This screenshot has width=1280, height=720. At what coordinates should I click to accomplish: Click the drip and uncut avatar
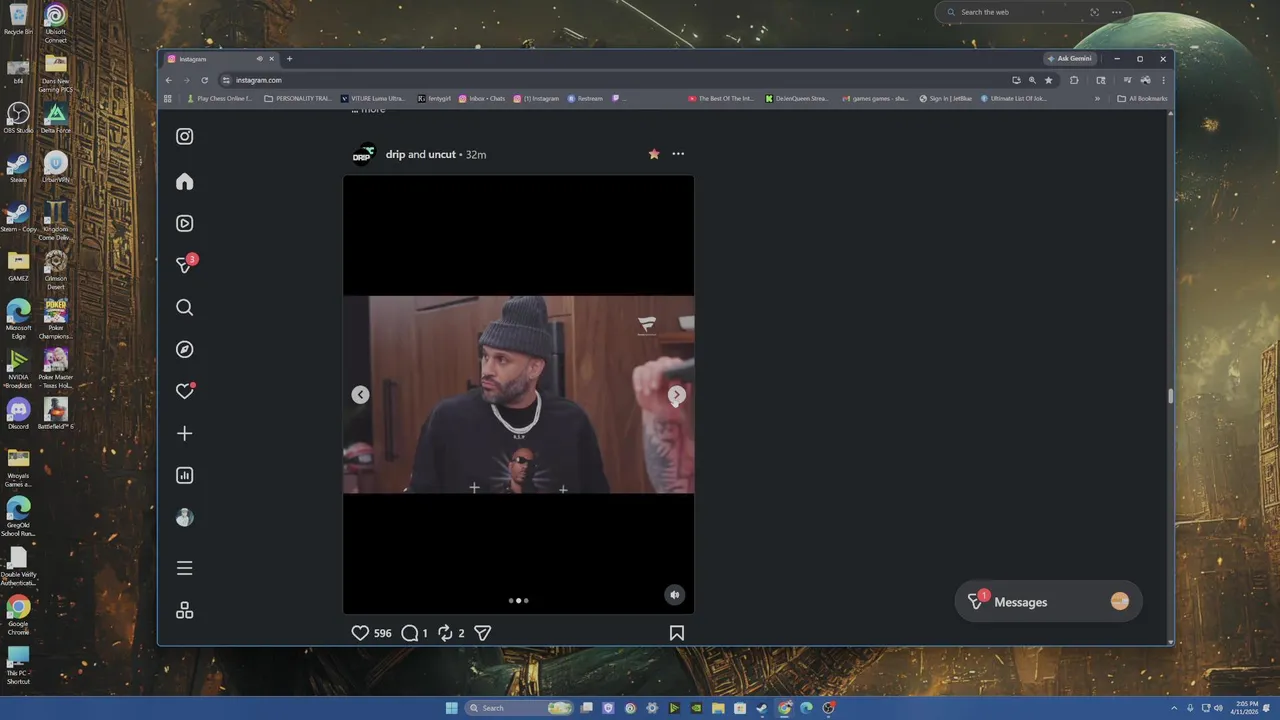coord(363,154)
